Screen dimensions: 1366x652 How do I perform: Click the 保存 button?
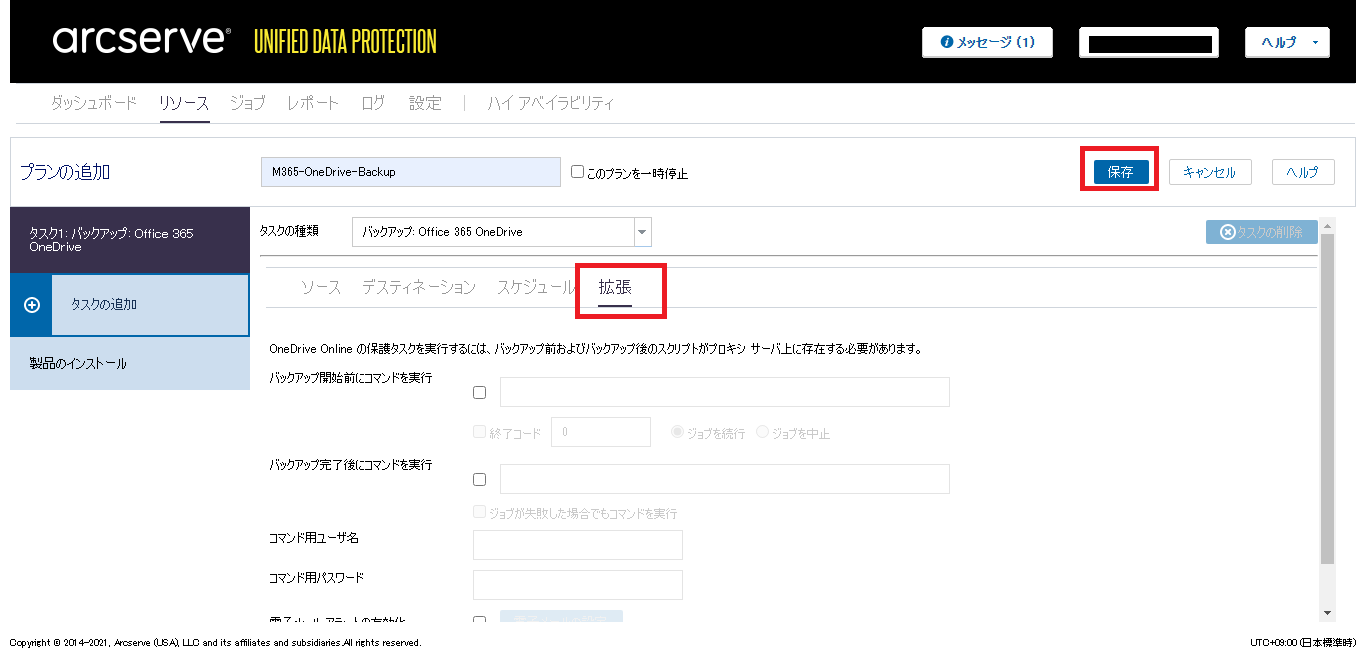(x=1120, y=172)
